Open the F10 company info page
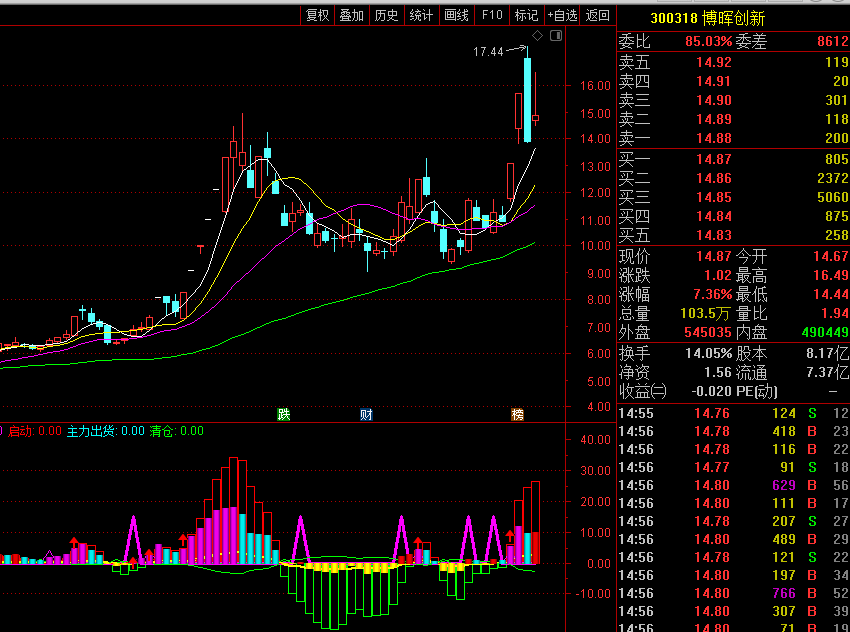Image resolution: width=850 pixels, height=632 pixels. click(x=492, y=15)
